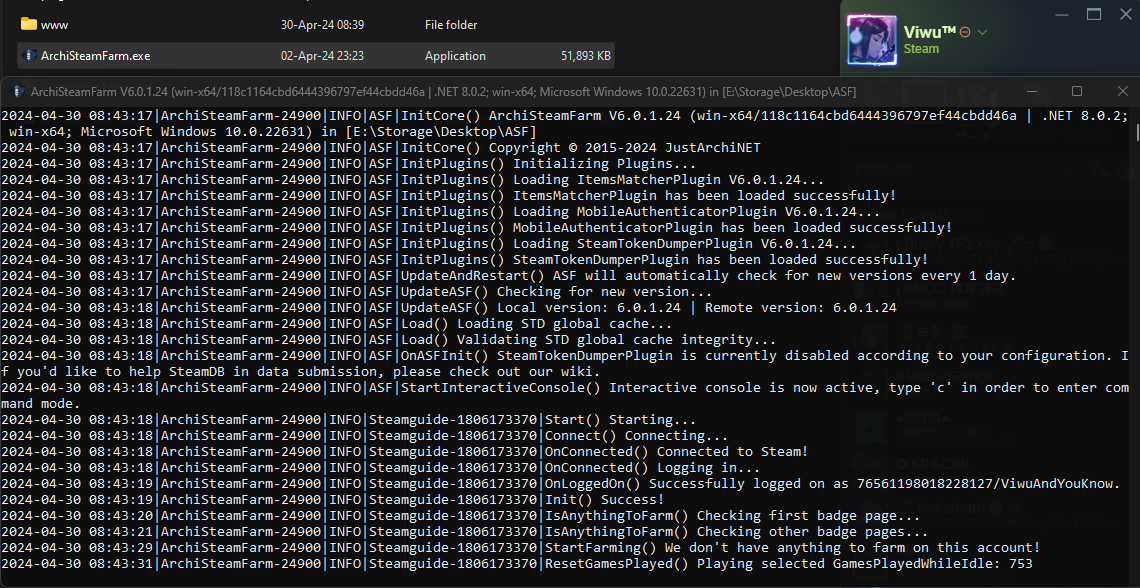Click log line 'Successfully logged on as 76561198018228127'
Image resolution: width=1140 pixels, height=588 pixels.
click(x=561, y=484)
